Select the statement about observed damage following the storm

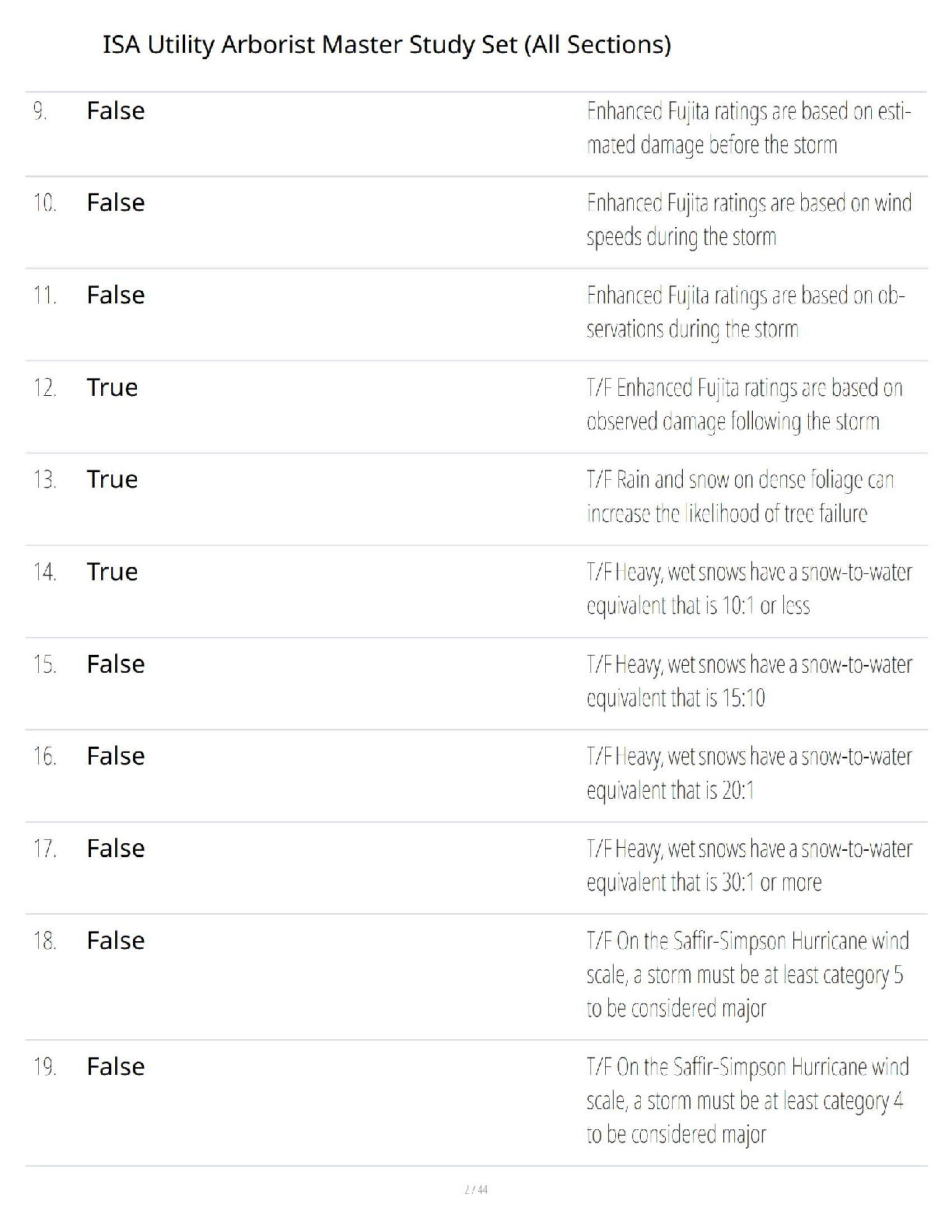744,404
